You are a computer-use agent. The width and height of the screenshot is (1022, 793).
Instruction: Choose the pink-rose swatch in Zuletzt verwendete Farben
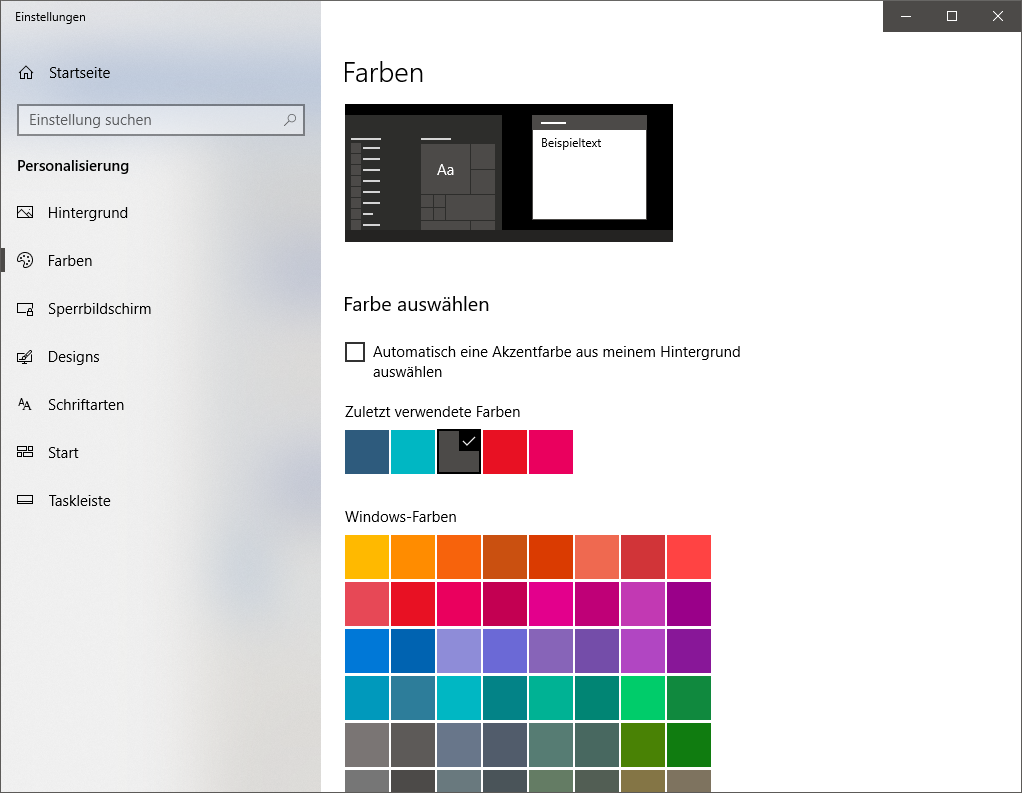point(551,452)
